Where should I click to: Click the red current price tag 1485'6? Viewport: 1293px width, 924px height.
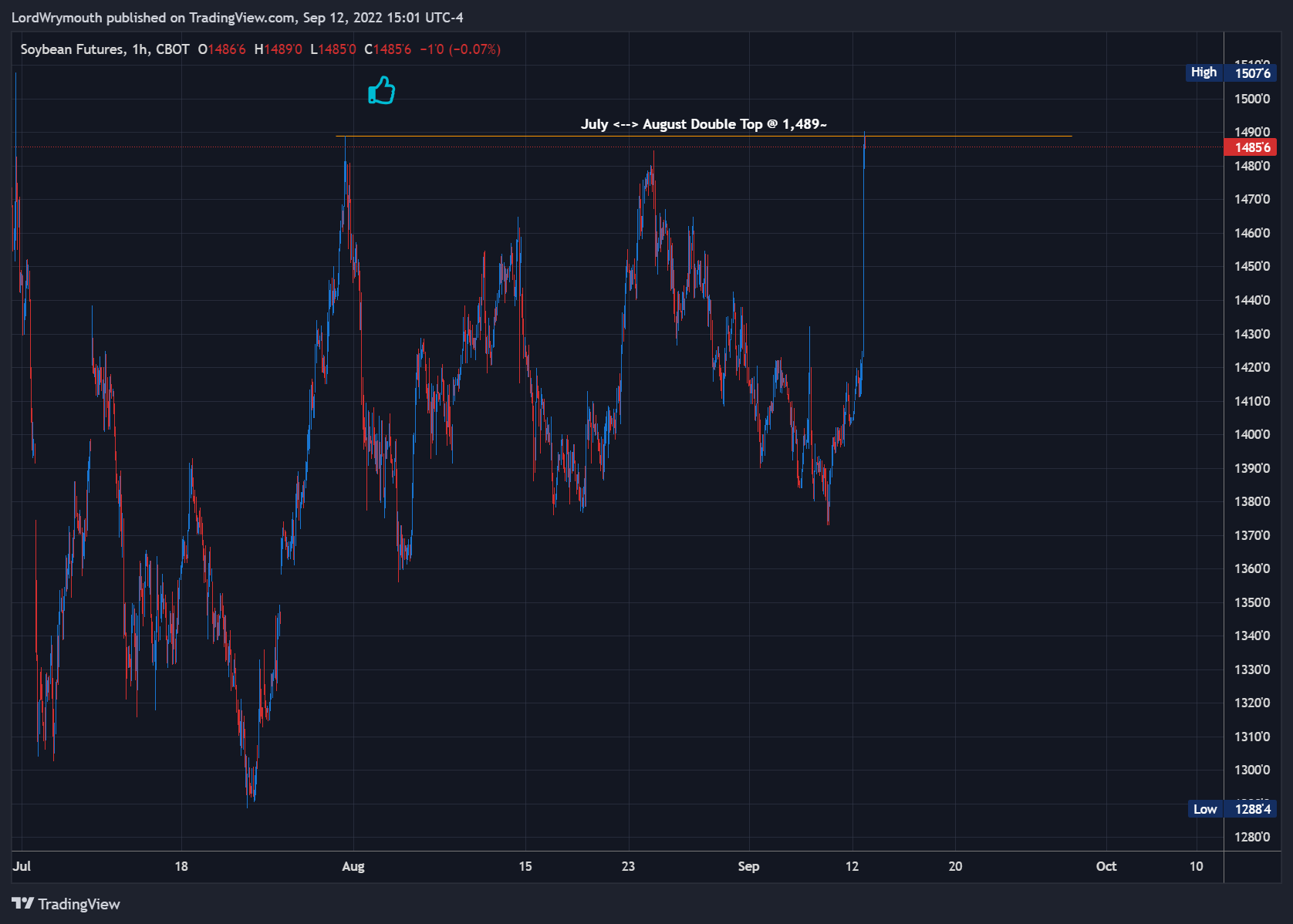pos(1251,147)
